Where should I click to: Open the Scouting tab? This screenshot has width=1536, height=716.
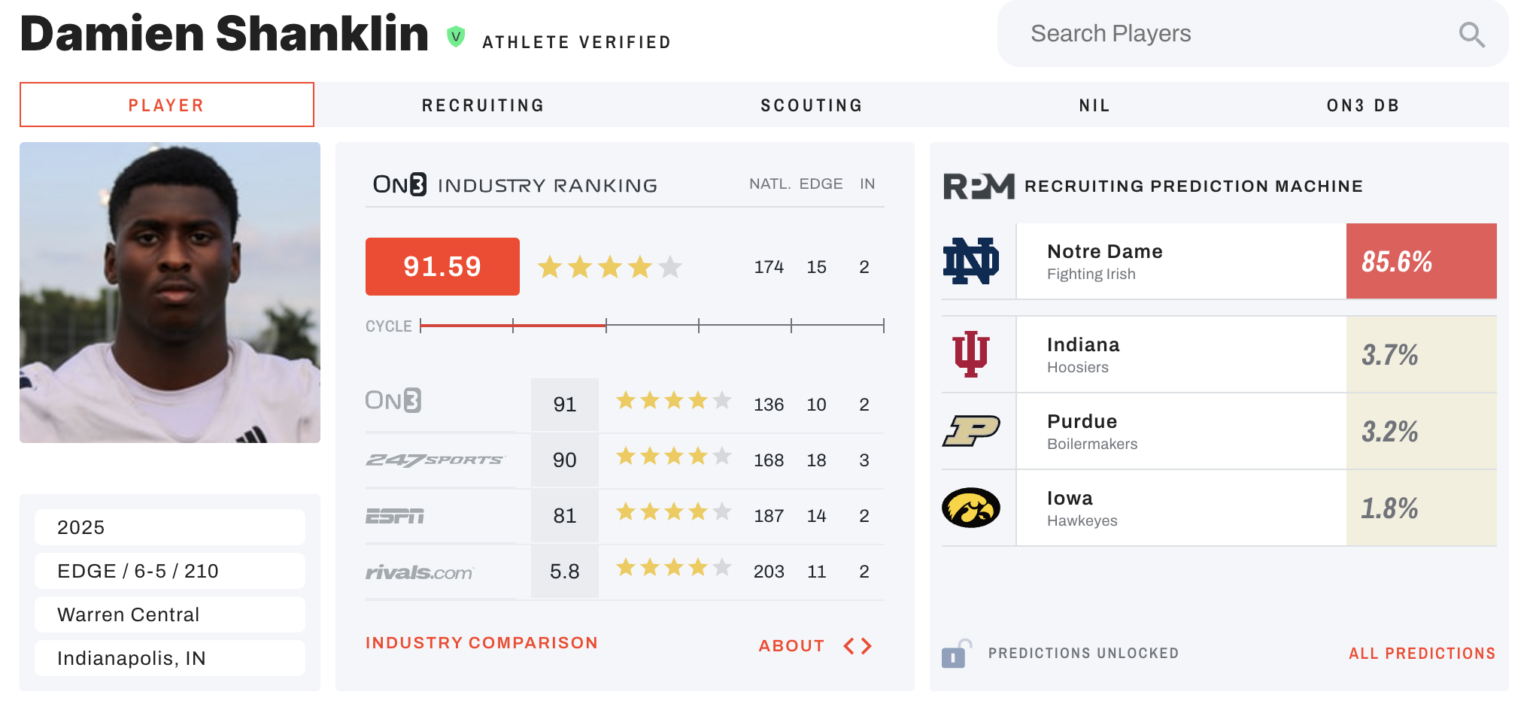pyautogui.click(x=811, y=105)
